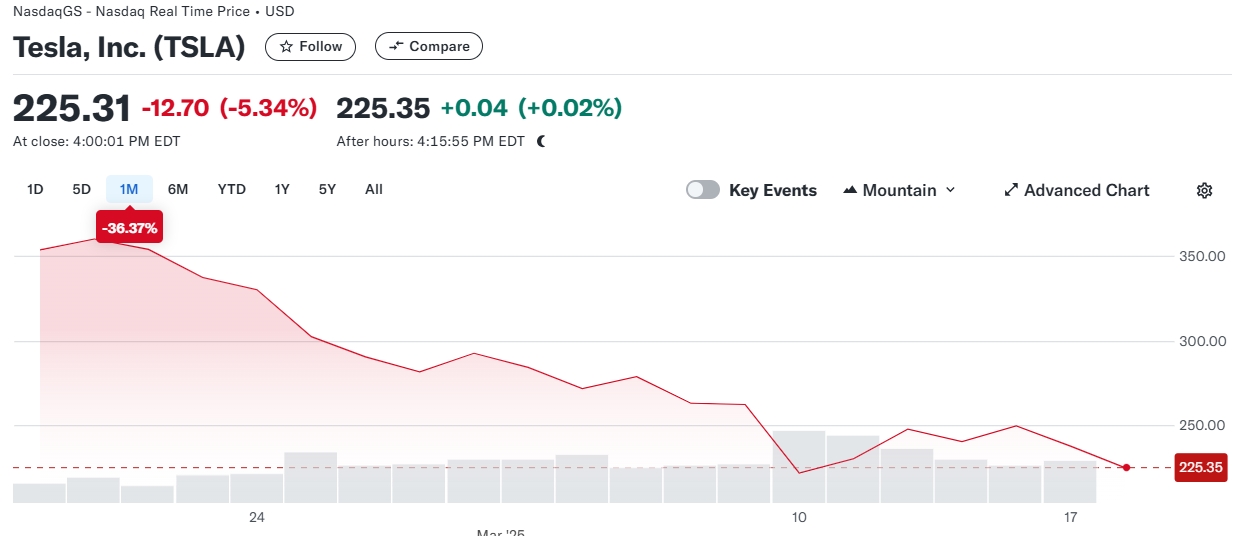Choose the 5Y time range

pos(327,189)
